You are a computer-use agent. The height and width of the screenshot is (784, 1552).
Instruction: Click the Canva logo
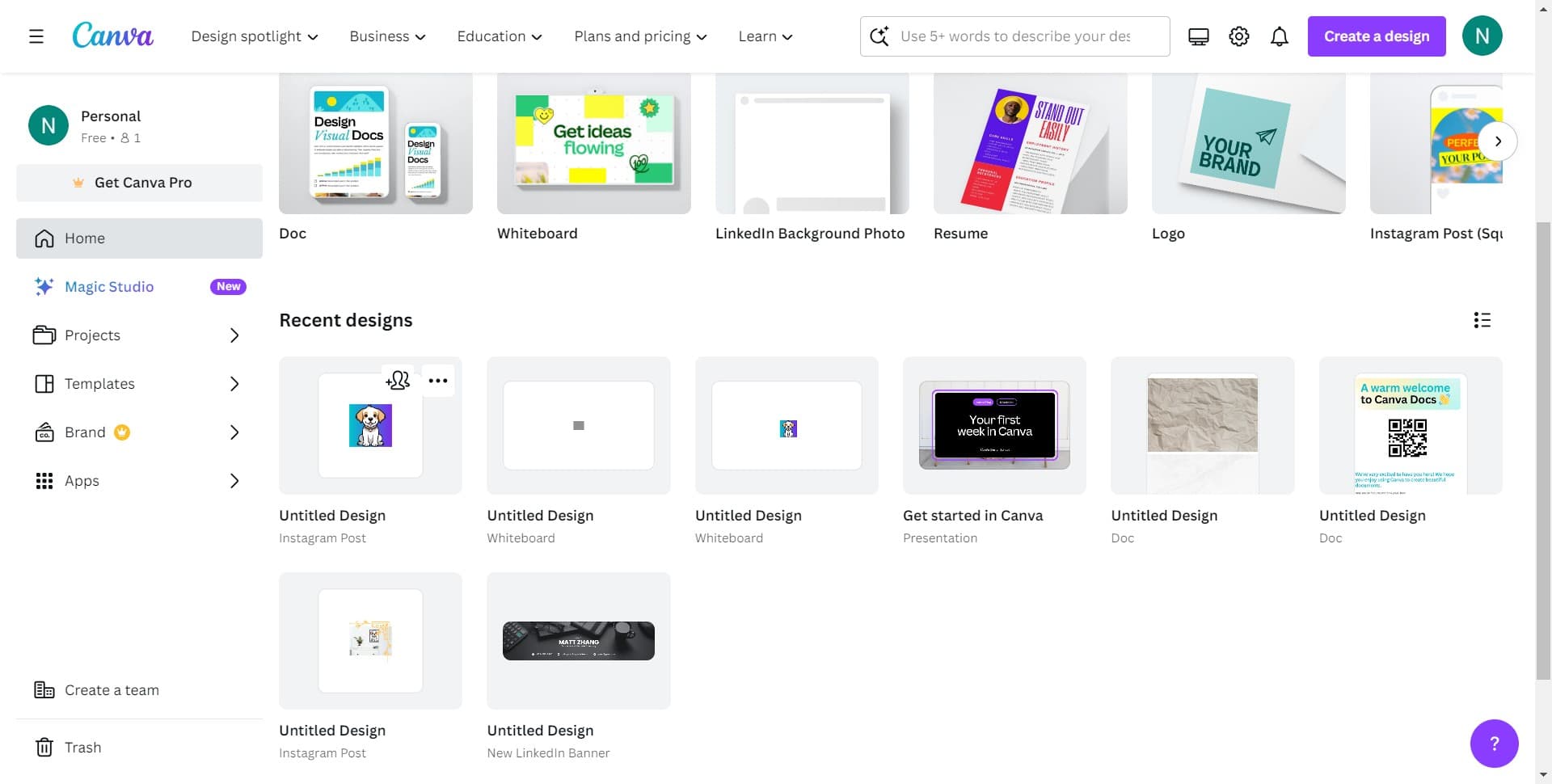[x=112, y=36]
